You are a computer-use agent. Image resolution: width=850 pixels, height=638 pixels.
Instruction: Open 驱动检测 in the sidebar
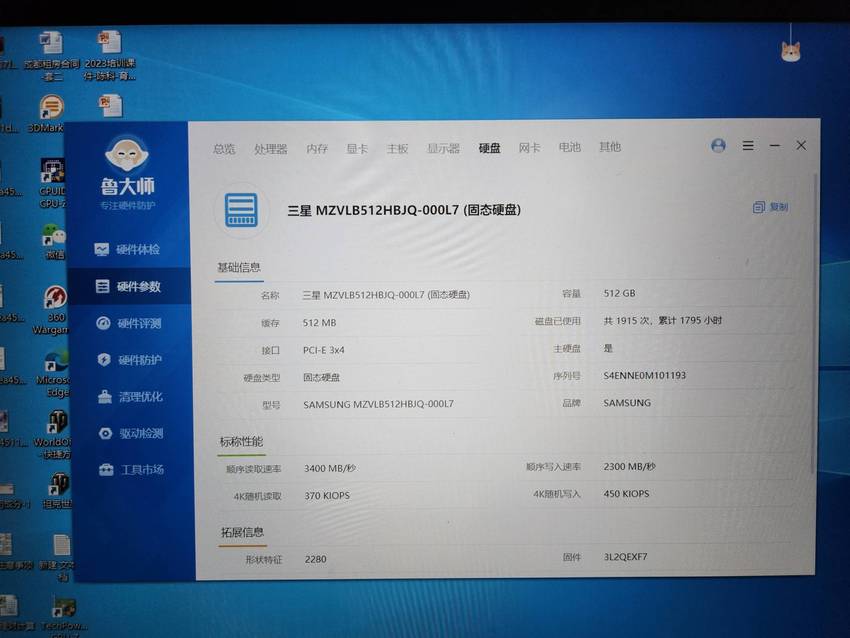[131, 433]
